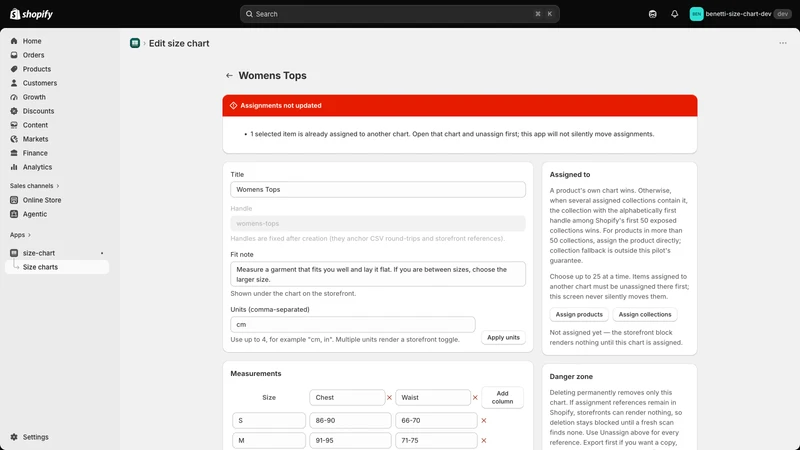This screenshot has width=800, height=450.
Task: Click the Danger zone heading
Action: point(571,377)
